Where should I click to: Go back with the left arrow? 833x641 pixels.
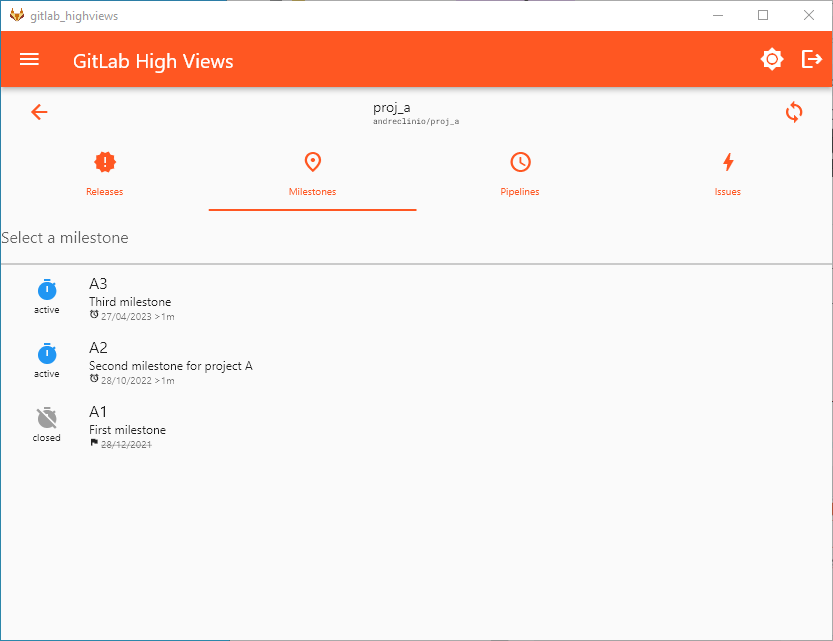tap(39, 112)
